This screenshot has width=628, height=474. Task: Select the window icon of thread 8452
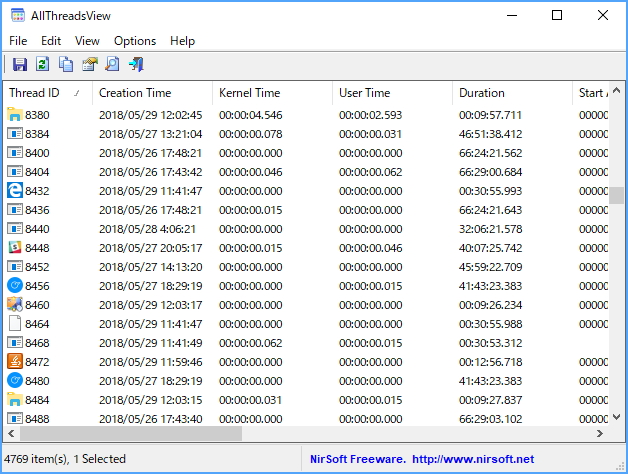coord(15,266)
